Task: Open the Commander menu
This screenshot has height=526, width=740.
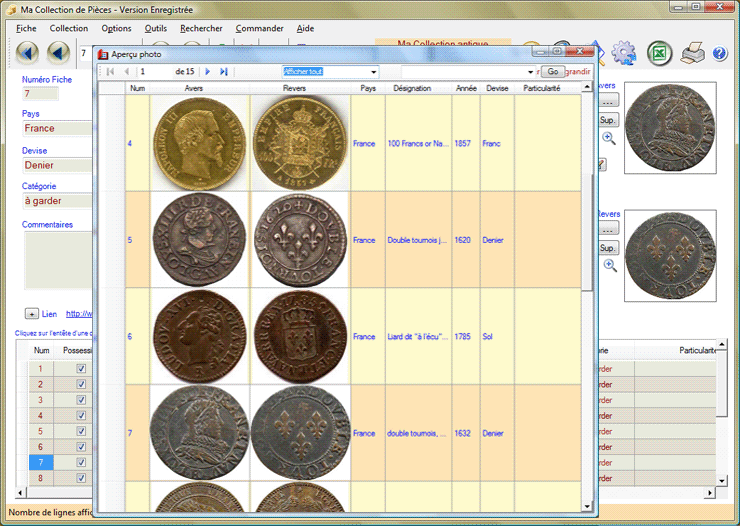Action: pyautogui.click(x=260, y=28)
